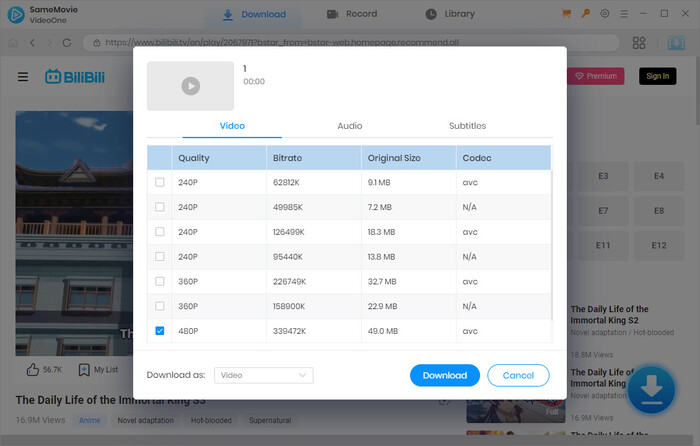Check the 240P 49985K row checkbox

tap(159, 207)
